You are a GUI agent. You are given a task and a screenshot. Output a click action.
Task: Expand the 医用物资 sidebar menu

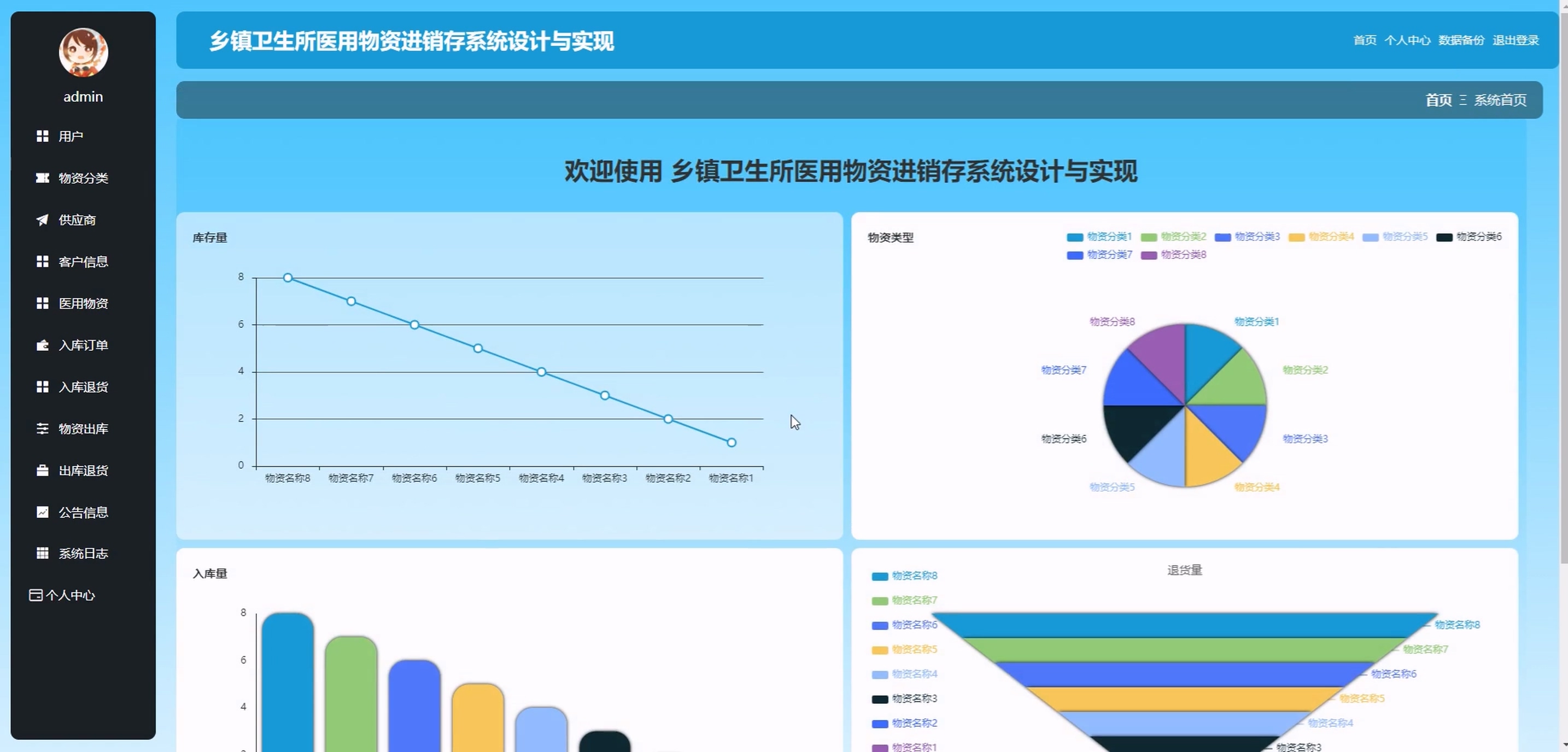(83, 303)
